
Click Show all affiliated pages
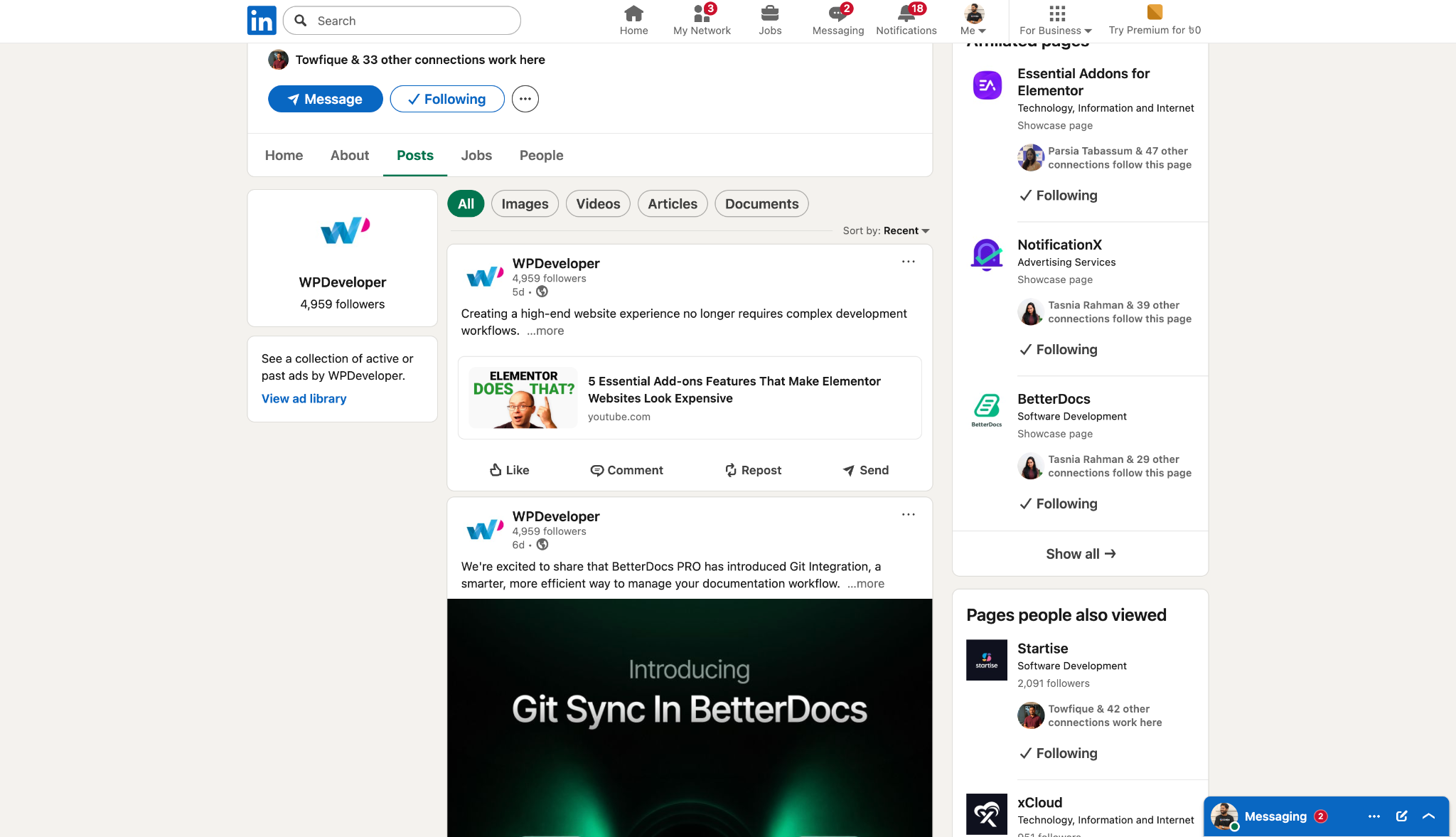1081,554
